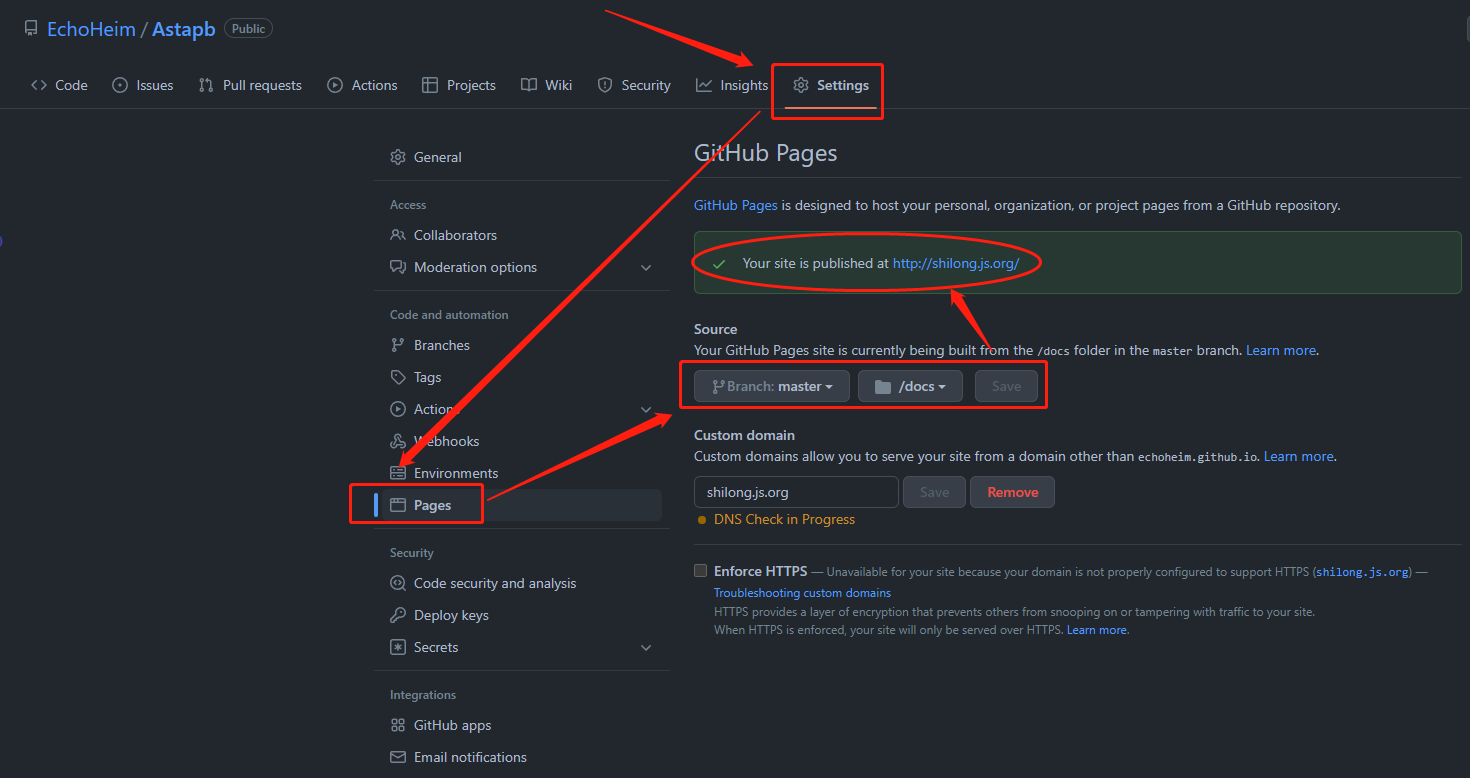Screen dimensions: 1470x778
Task: Click Learn more after echoheim.github.io
Action: [1299, 456]
